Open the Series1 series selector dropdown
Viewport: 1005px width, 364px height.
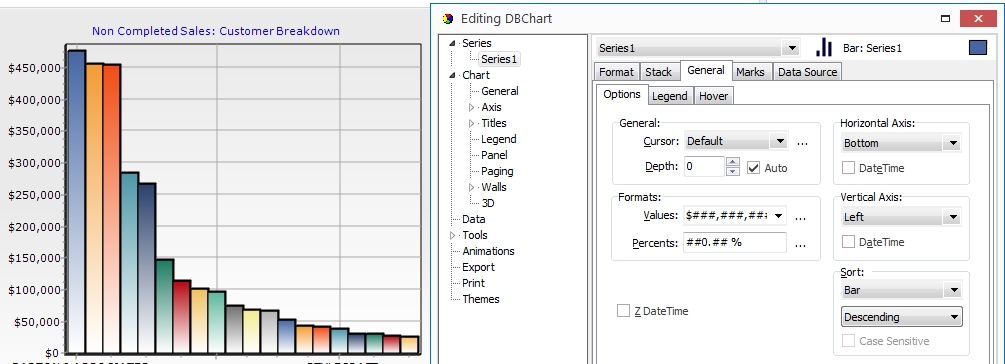[792, 48]
